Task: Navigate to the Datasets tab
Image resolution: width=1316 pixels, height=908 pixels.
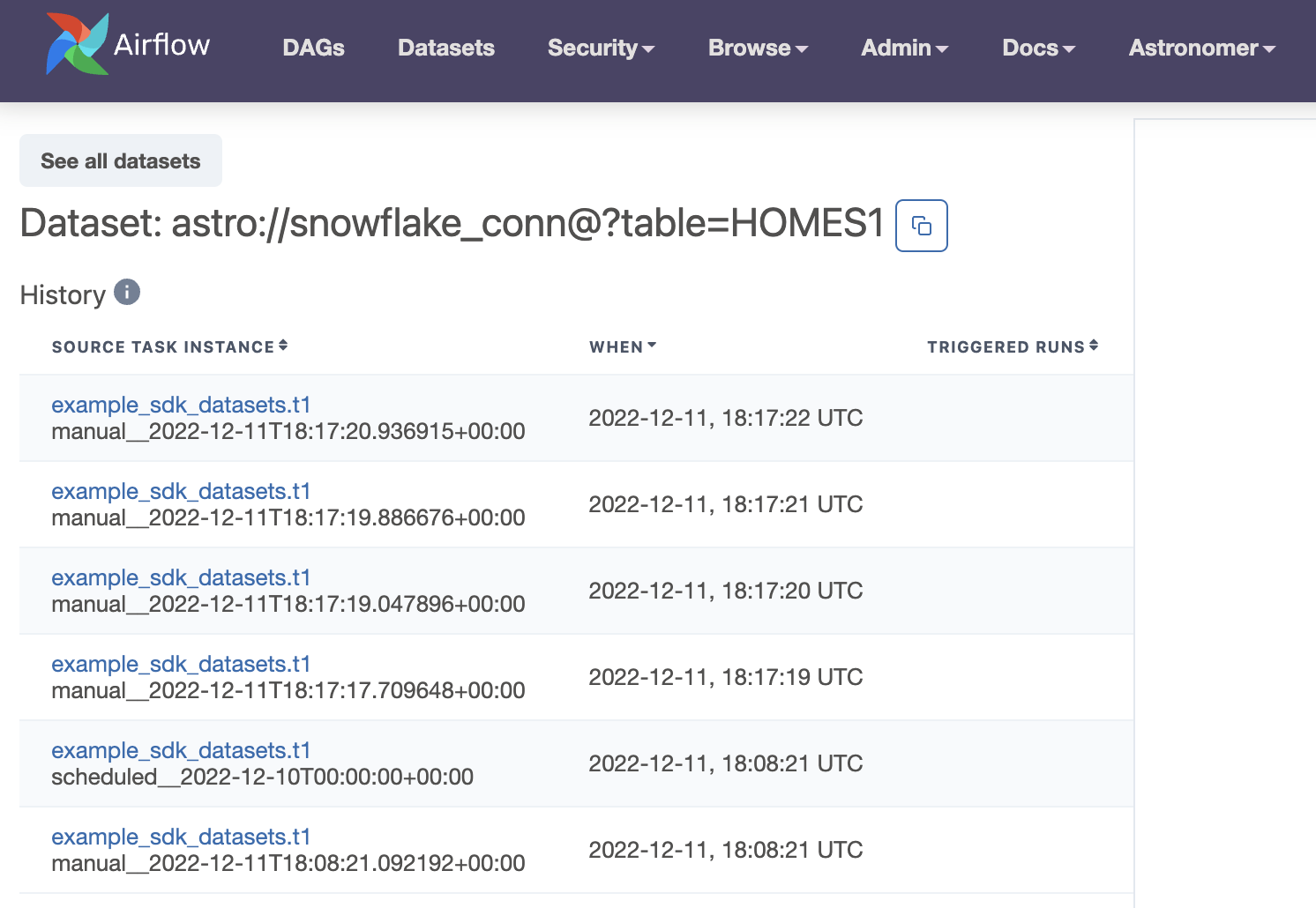Action: click(446, 48)
